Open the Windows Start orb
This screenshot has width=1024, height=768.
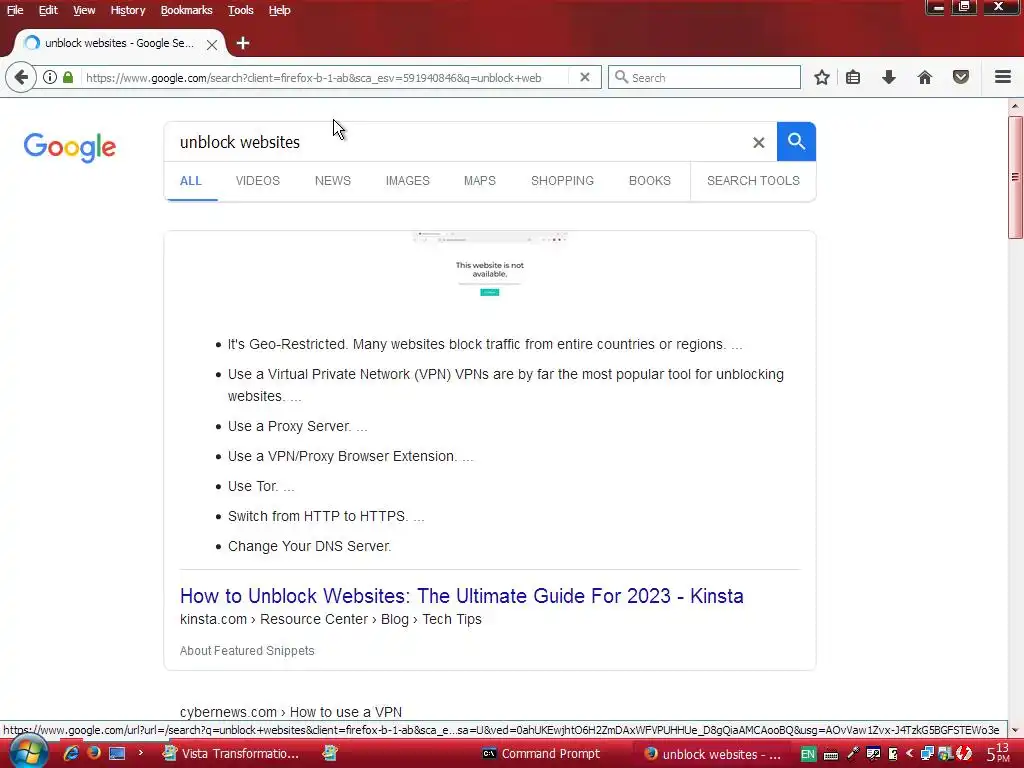pyautogui.click(x=28, y=752)
